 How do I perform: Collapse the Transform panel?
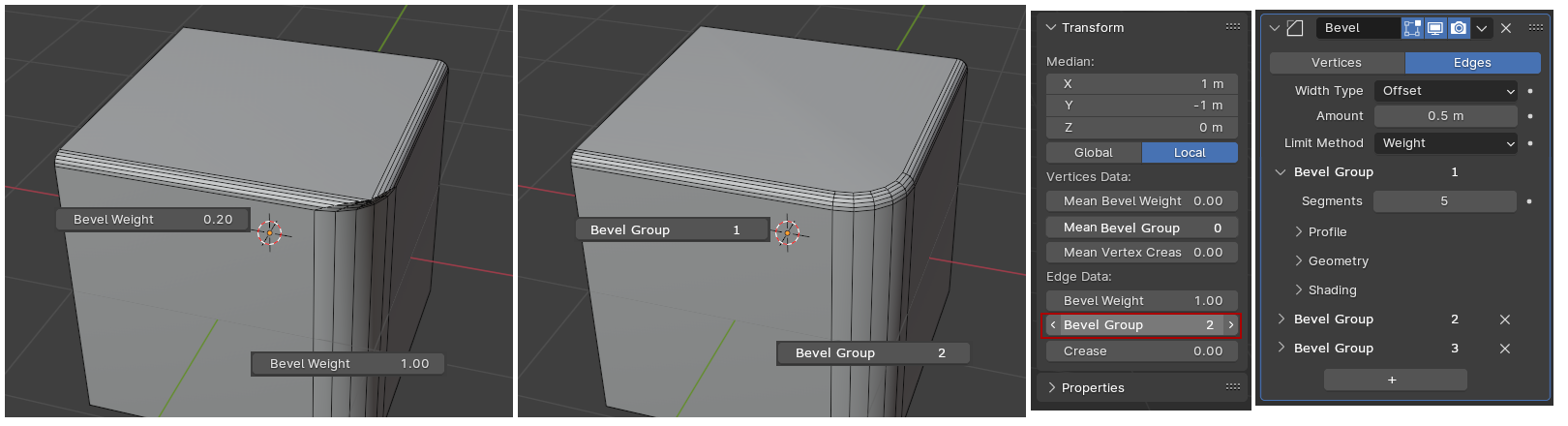coord(1051,28)
